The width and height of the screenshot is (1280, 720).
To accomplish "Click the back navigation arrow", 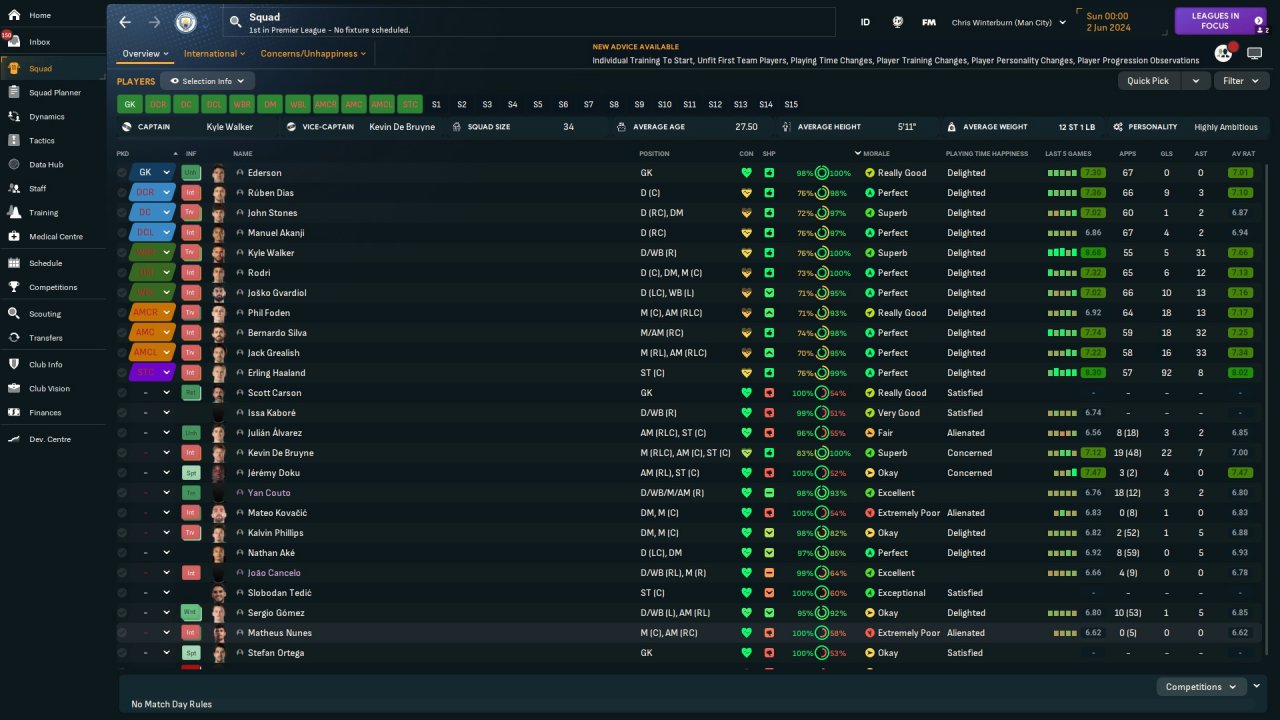I will coord(125,22).
